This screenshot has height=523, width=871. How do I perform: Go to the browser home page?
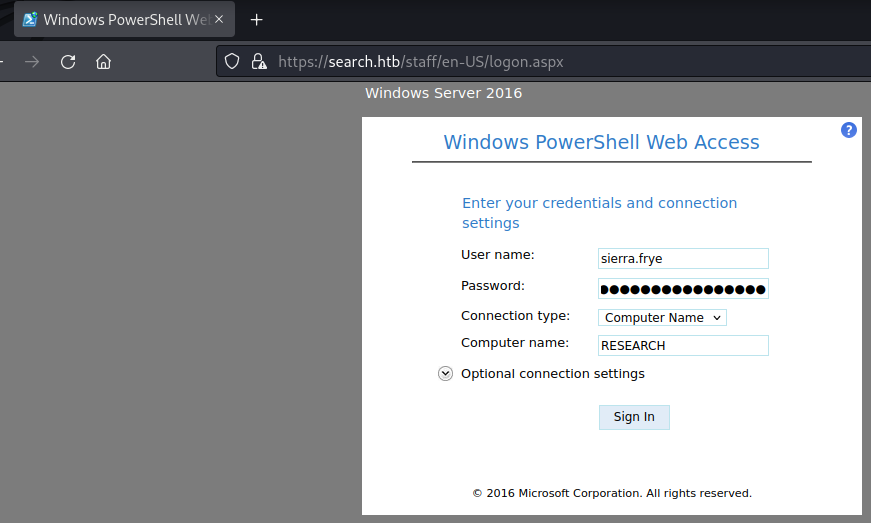click(x=103, y=62)
